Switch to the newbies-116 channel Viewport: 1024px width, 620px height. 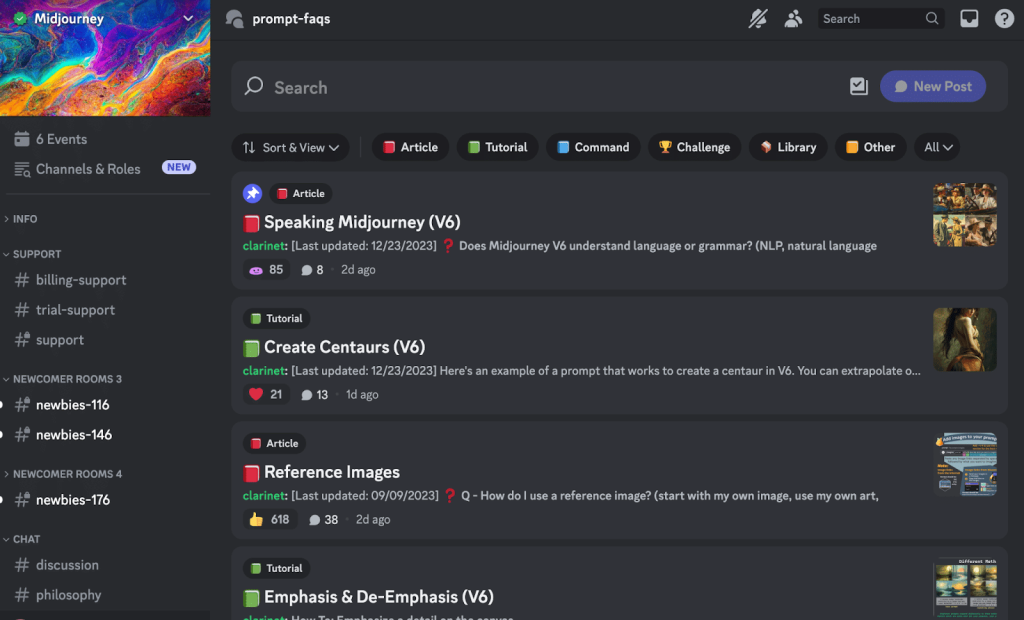click(72, 405)
